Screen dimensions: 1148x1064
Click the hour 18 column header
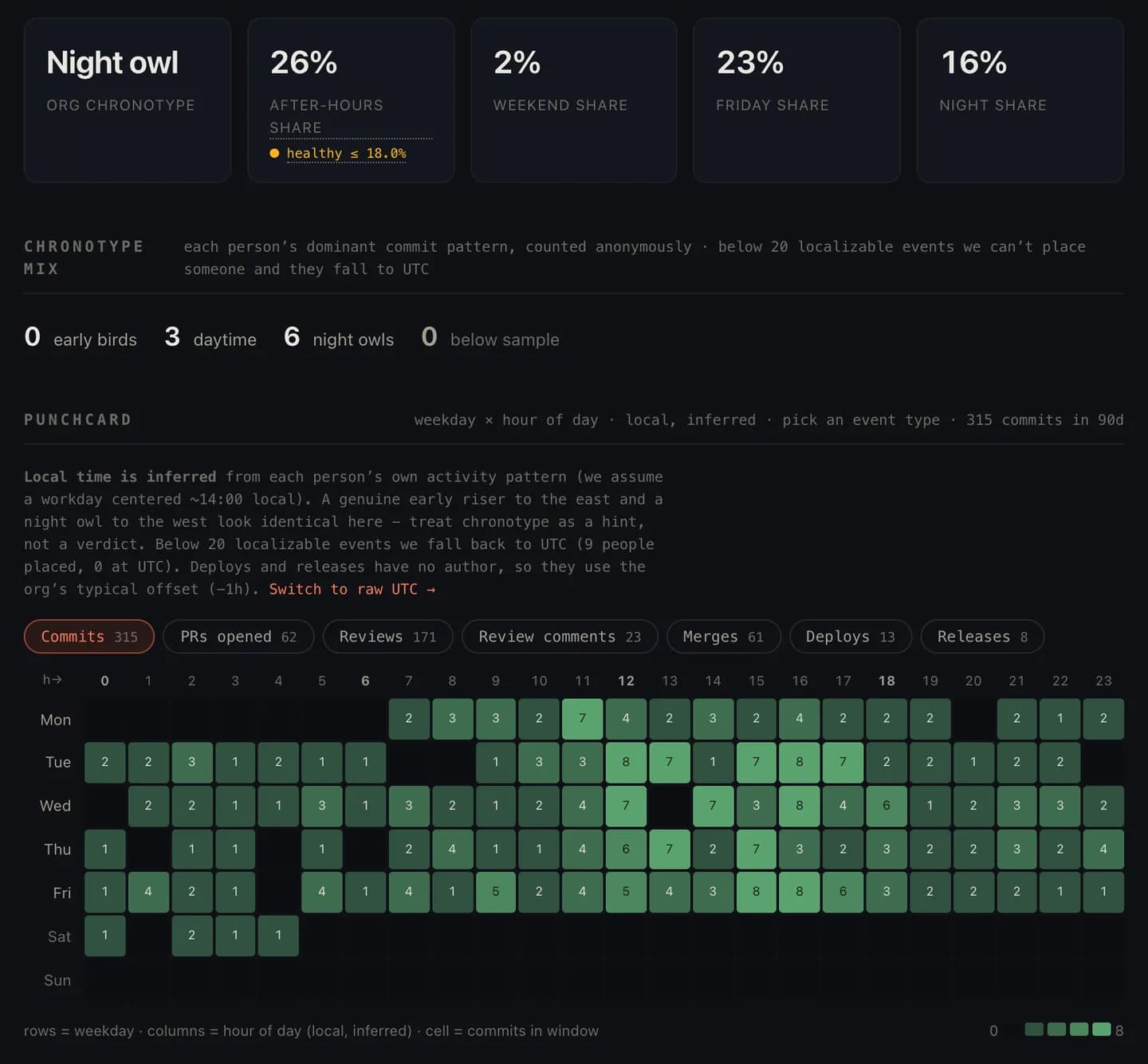887,681
